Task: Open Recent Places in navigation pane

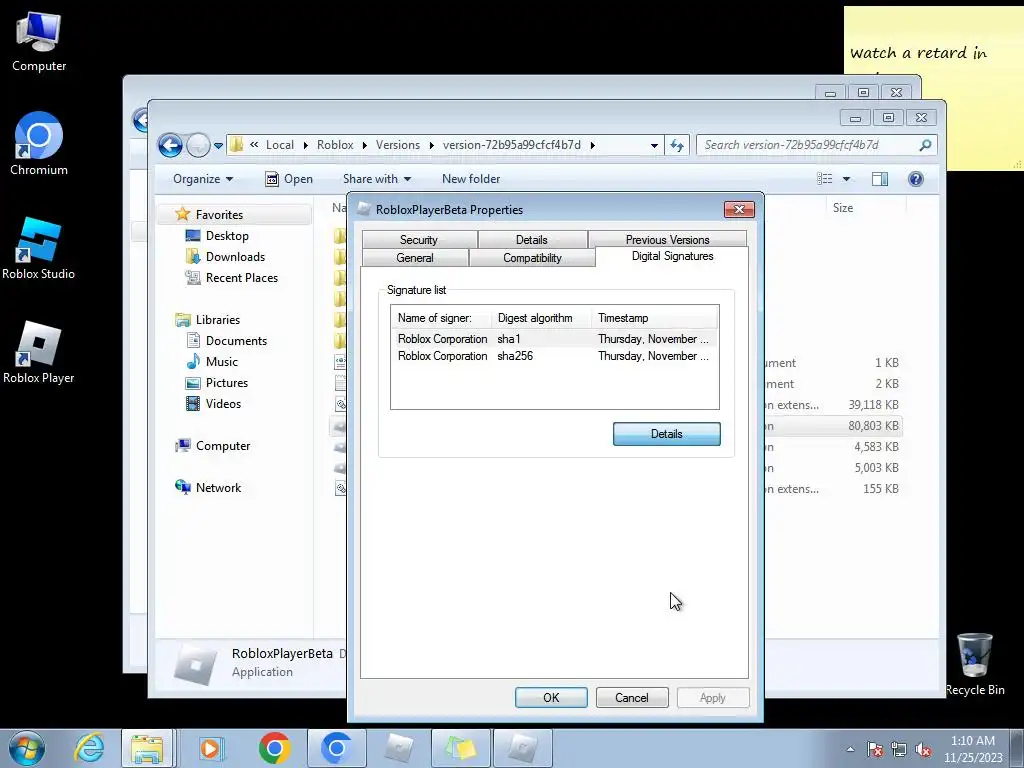Action: click(x=241, y=278)
